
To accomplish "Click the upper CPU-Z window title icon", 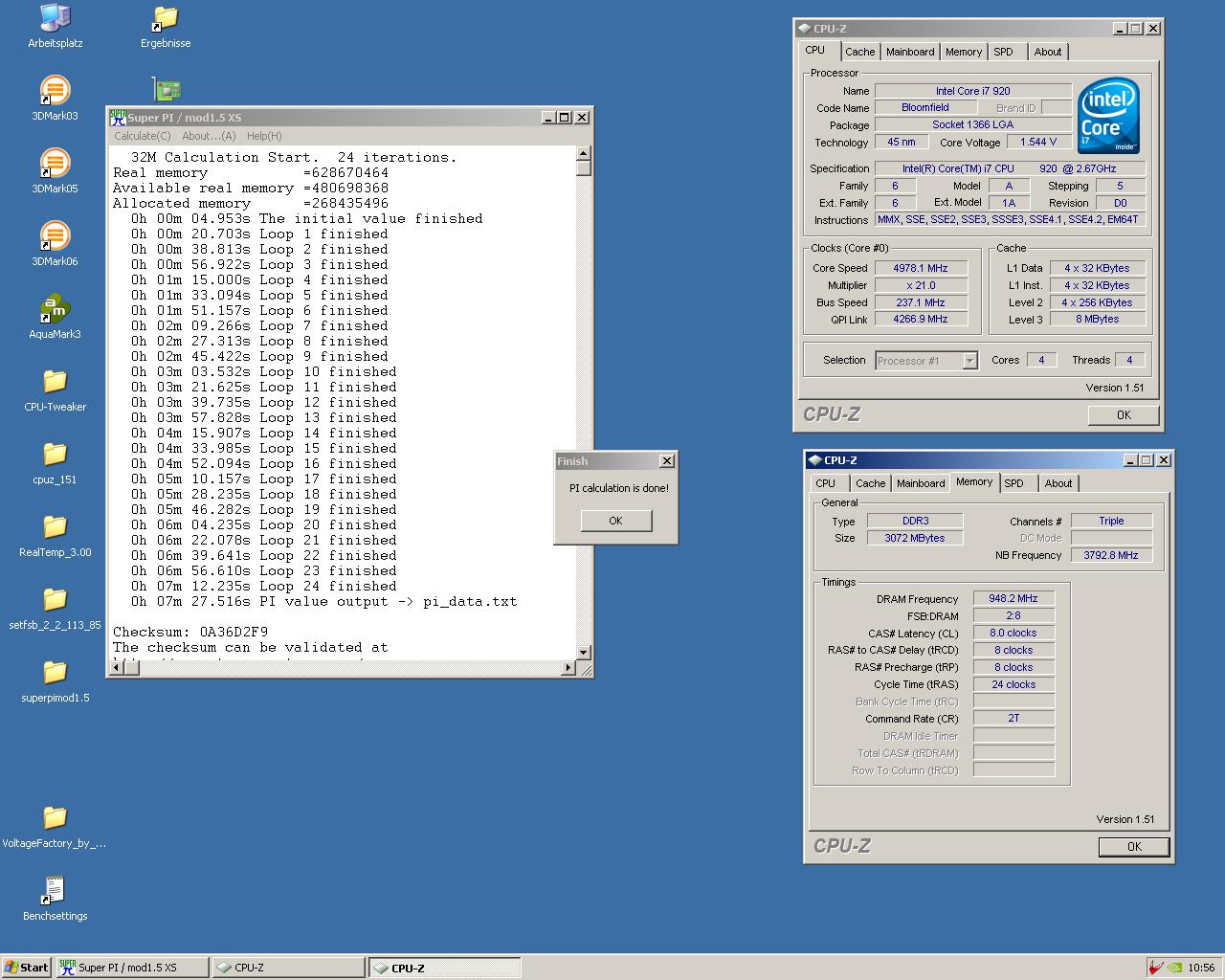I will pyautogui.click(x=805, y=29).
